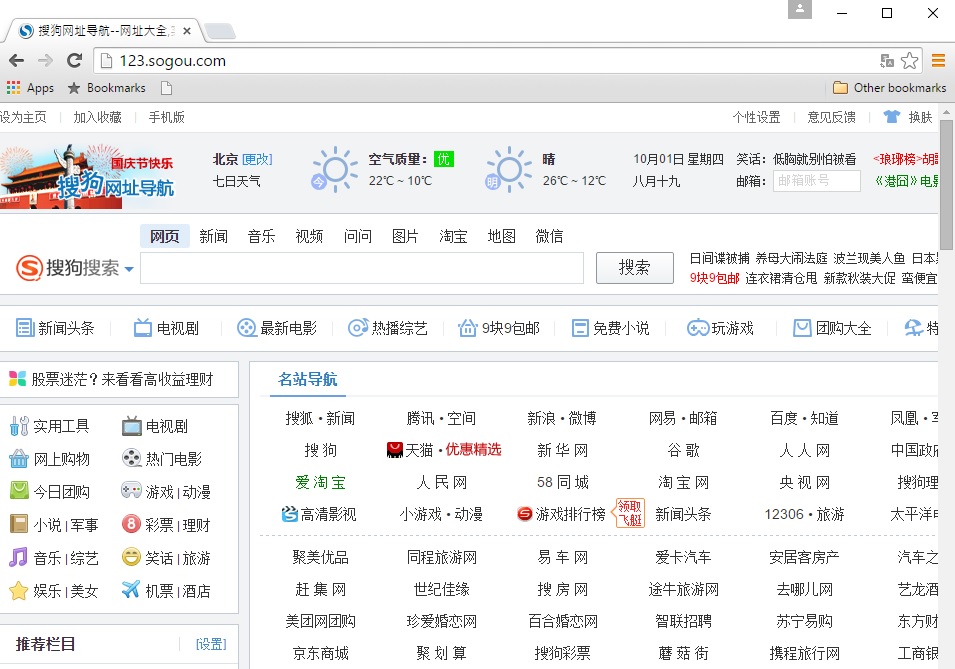This screenshot has height=669, width=955.
Task: Click the vertical page scrollbar thumb
Action: pos(946,183)
